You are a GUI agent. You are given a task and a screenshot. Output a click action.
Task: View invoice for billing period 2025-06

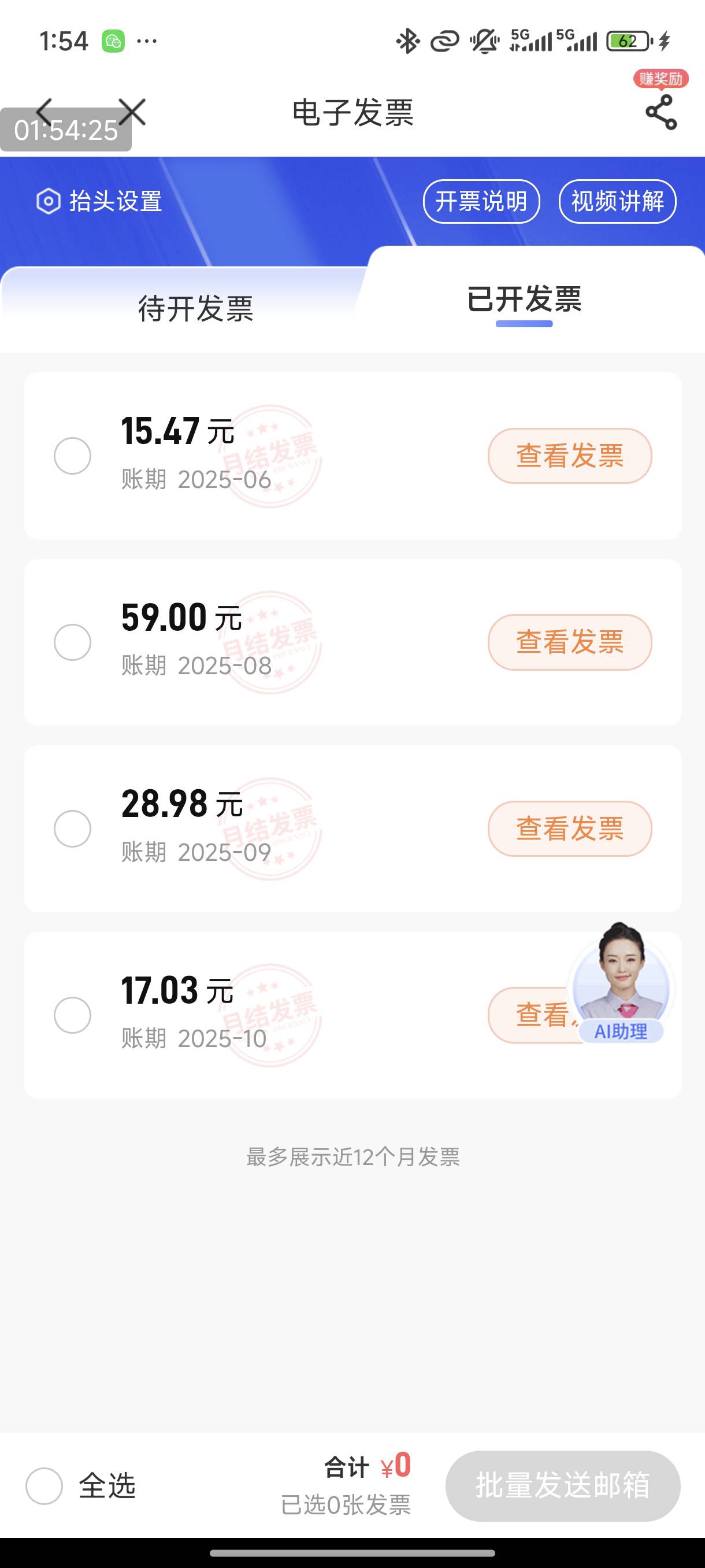click(x=569, y=456)
